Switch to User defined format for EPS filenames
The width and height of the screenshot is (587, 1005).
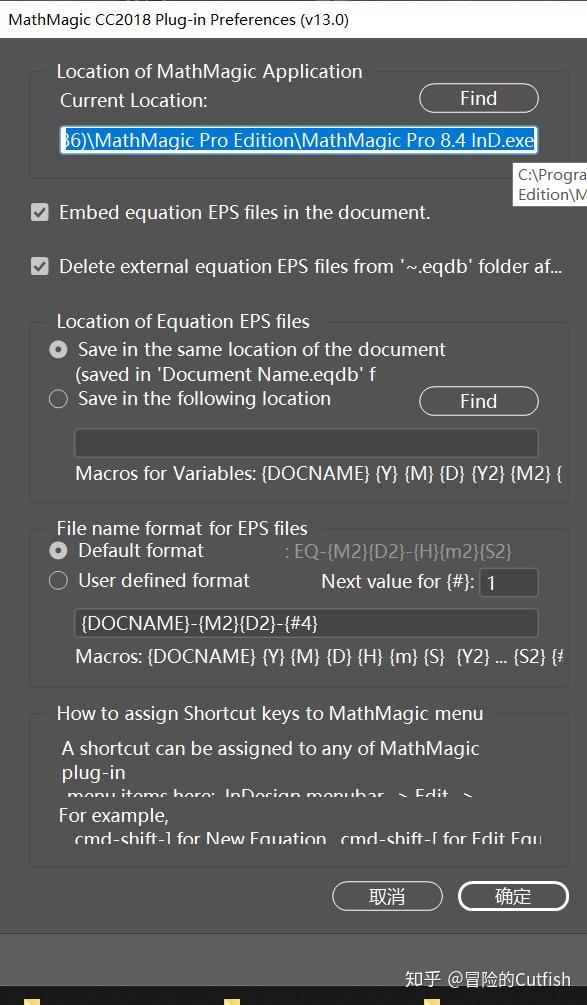tap(57, 580)
